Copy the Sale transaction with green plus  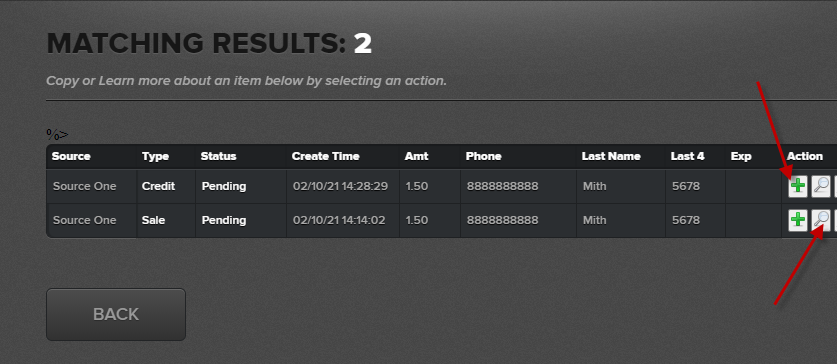tap(797, 220)
